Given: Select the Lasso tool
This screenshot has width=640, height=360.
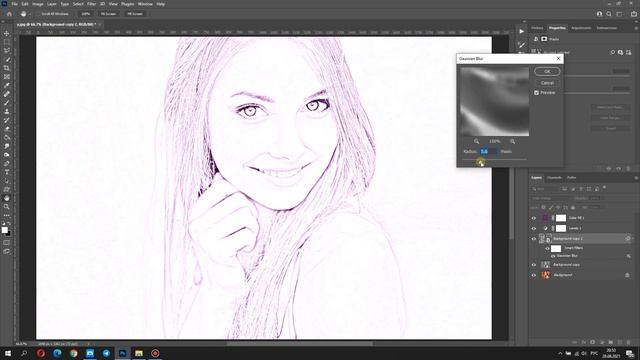Looking at the screenshot, I should point(7,51).
